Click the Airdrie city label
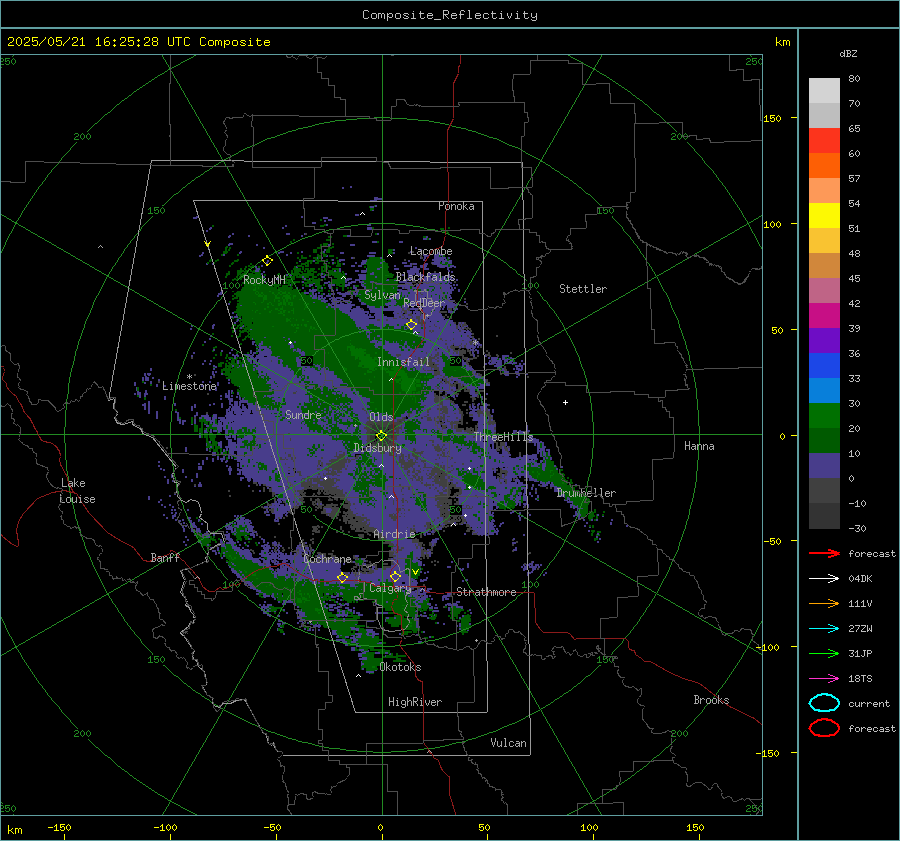Screen dimensions: 900x841 [x=394, y=534]
